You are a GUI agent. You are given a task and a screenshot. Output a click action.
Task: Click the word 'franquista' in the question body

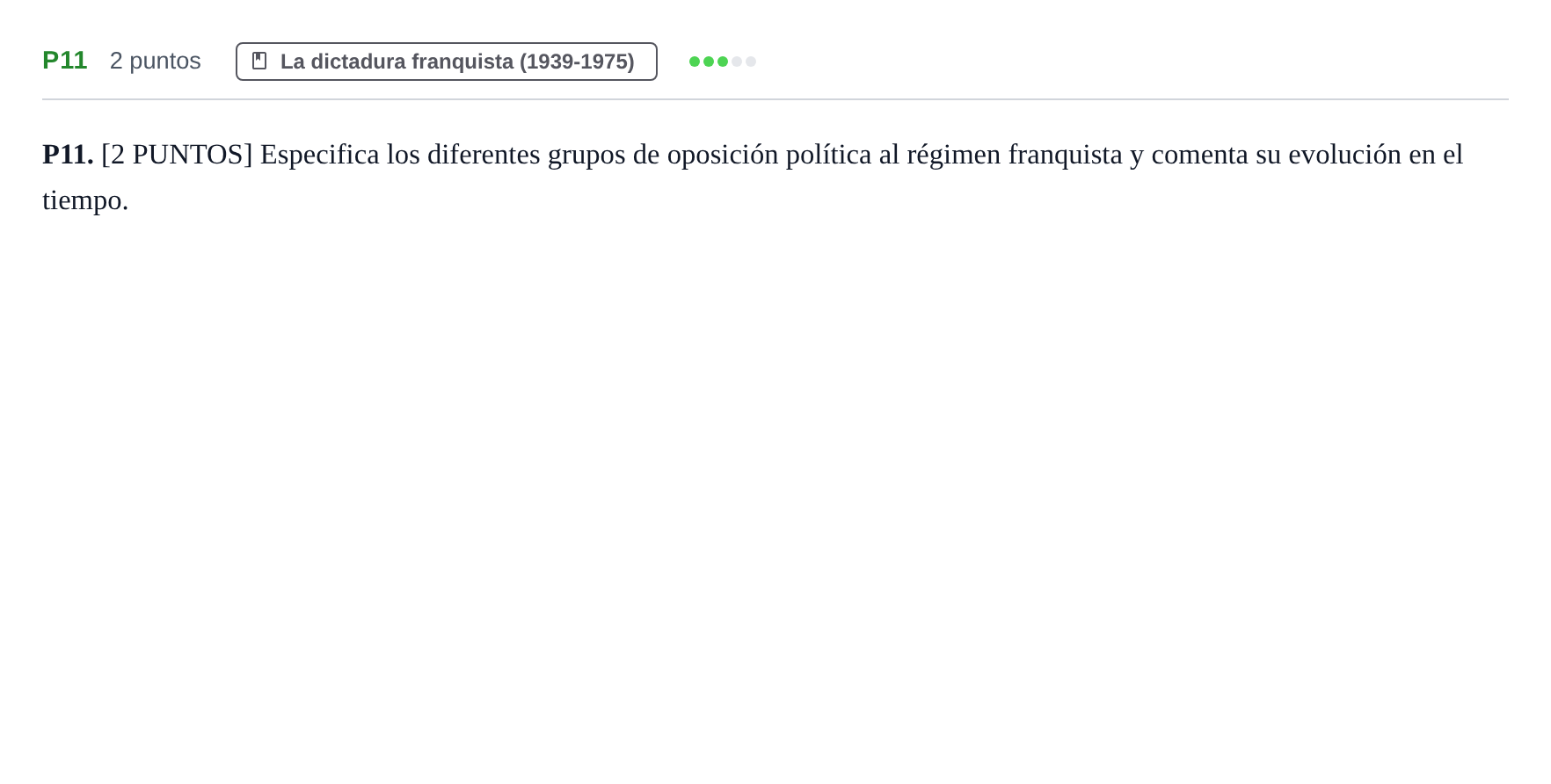point(1066,155)
